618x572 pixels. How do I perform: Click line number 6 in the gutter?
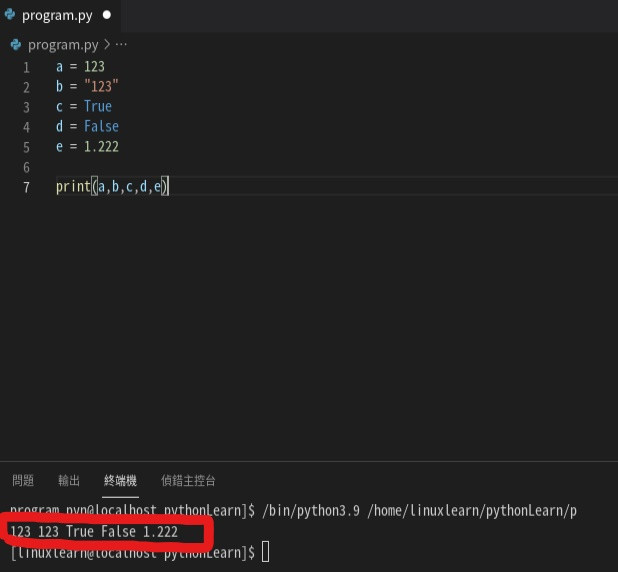point(26,168)
